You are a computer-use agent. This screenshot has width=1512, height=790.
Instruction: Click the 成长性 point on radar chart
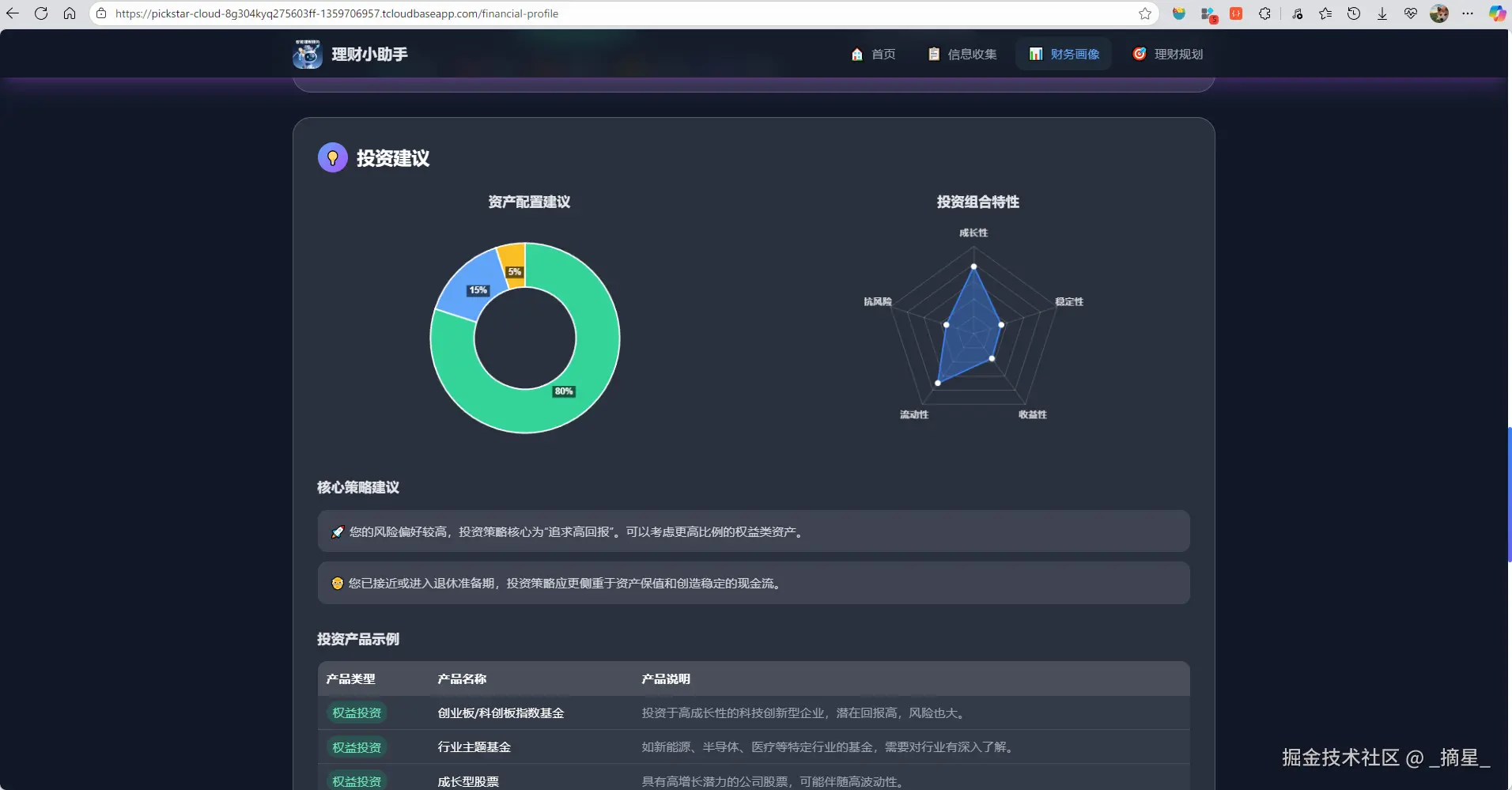[x=973, y=266]
